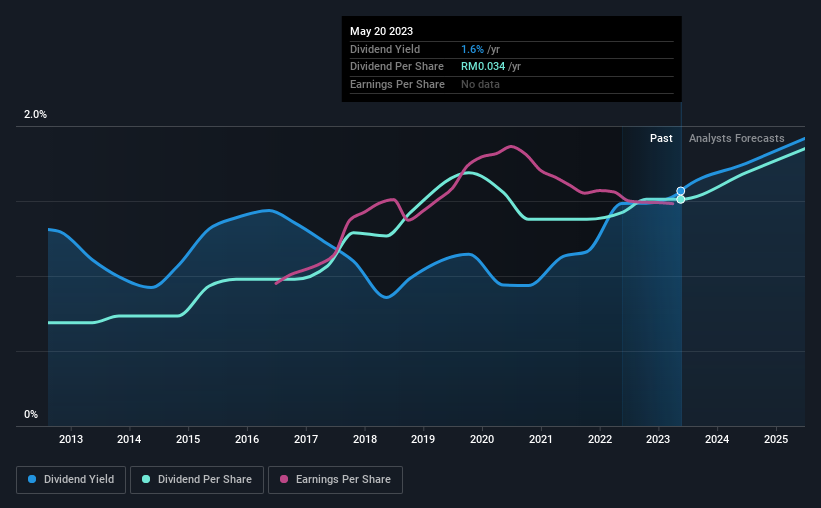Click the 2013 x-axis label
This screenshot has width=821, height=508.
click(71, 439)
